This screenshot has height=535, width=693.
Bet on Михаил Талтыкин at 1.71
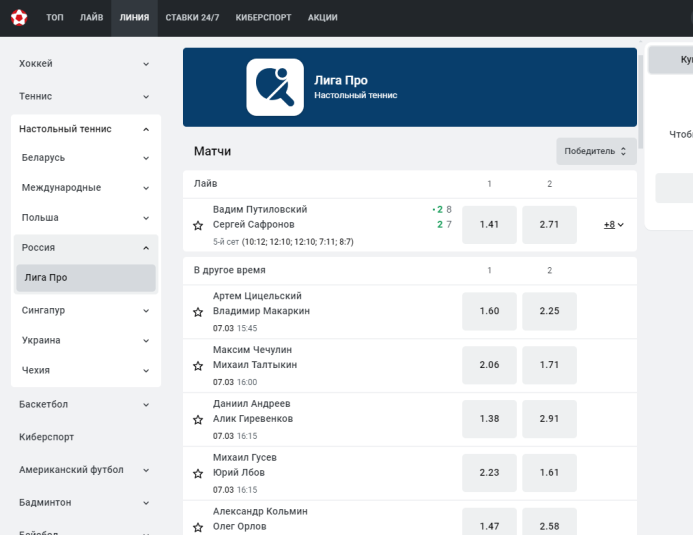pyautogui.click(x=549, y=365)
